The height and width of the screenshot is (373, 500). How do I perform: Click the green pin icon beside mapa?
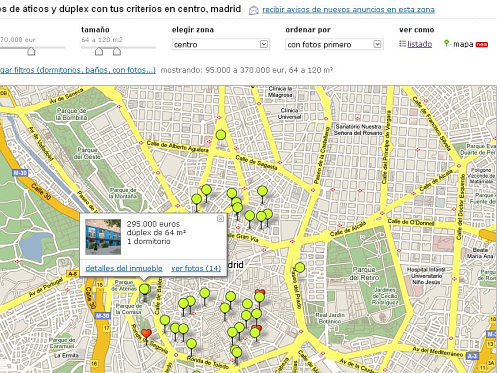[x=447, y=43]
